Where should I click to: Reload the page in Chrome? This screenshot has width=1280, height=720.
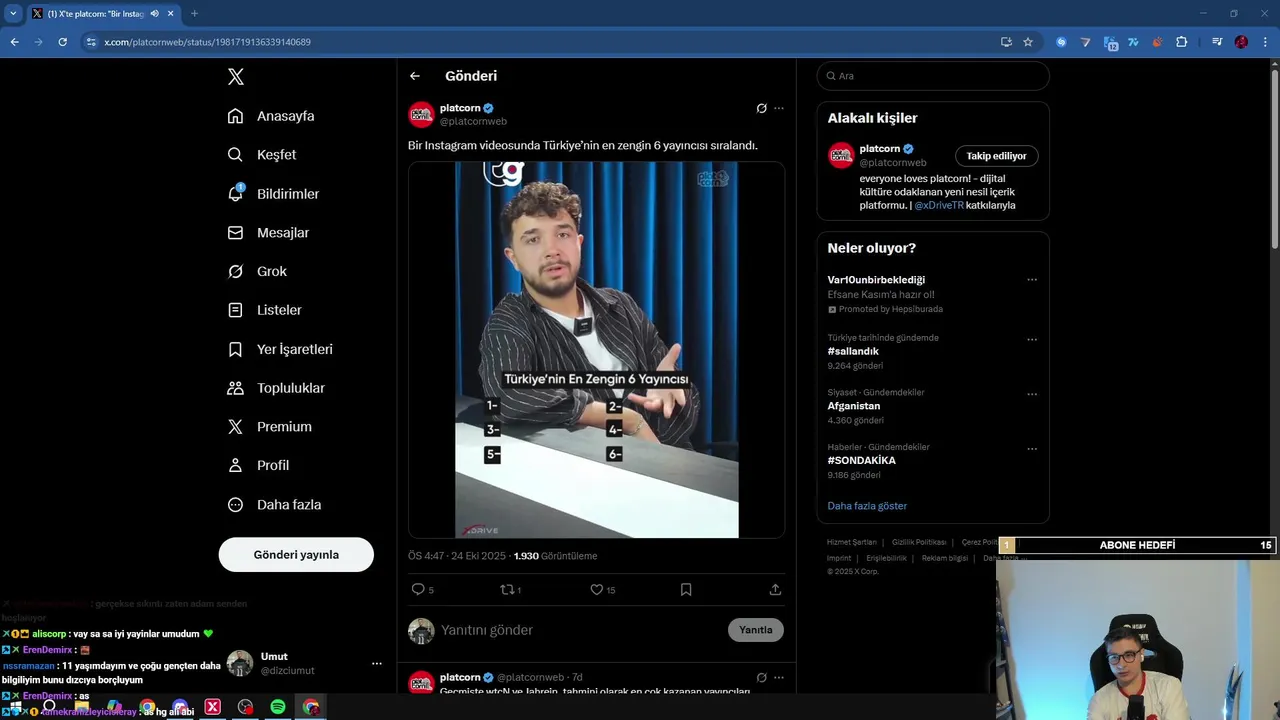pyautogui.click(x=62, y=42)
